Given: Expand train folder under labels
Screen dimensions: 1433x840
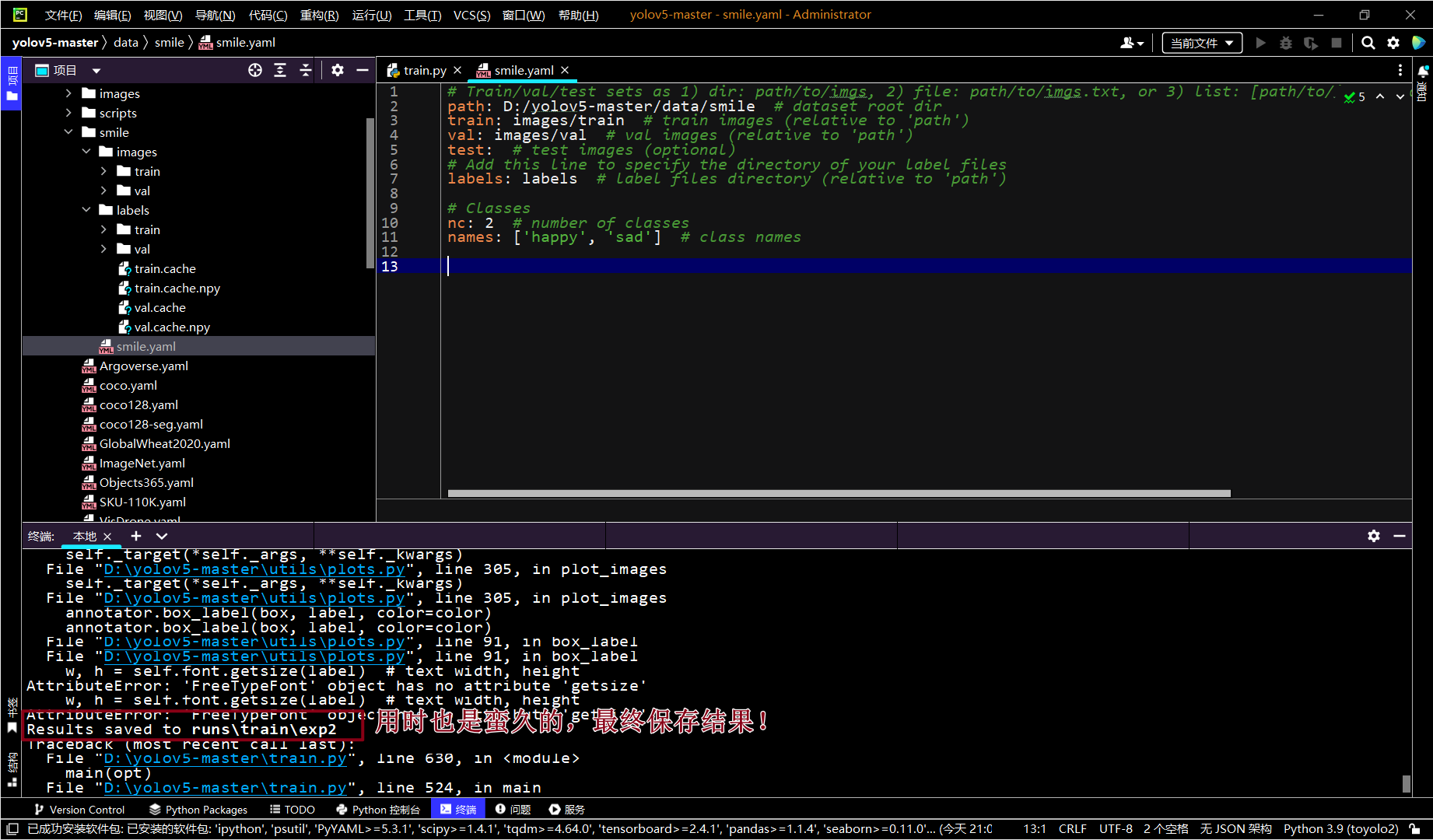Looking at the screenshot, I should [103, 229].
